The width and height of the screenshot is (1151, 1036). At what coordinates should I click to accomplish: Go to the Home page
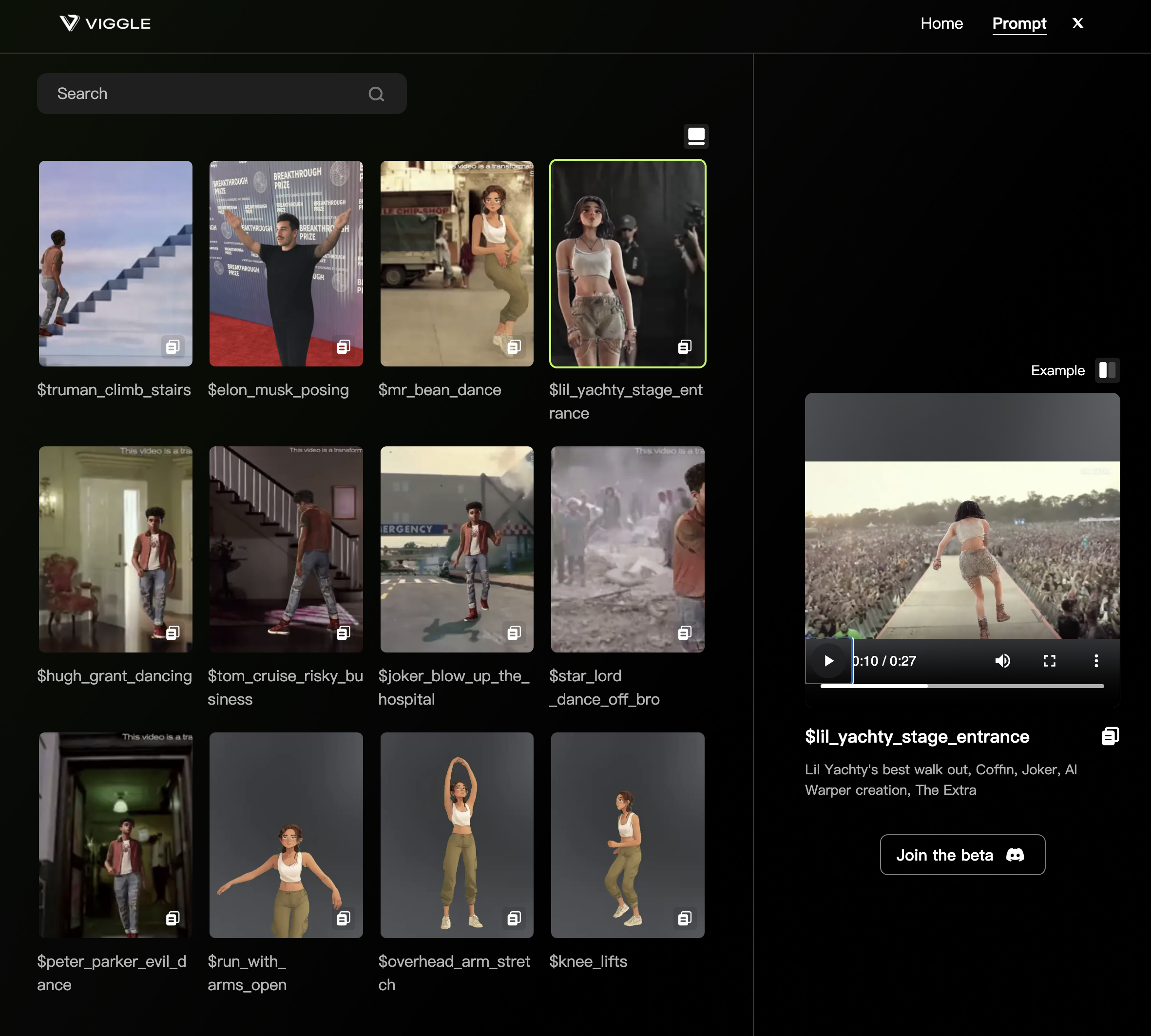(x=941, y=23)
